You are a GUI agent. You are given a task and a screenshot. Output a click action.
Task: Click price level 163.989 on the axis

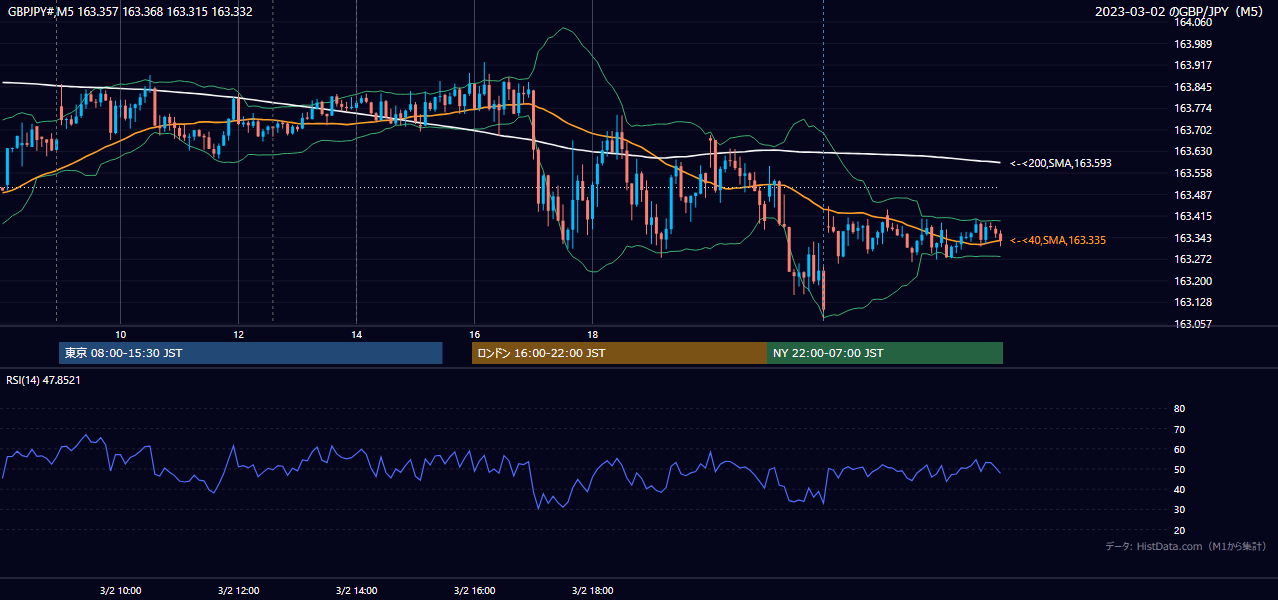point(1192,44)
